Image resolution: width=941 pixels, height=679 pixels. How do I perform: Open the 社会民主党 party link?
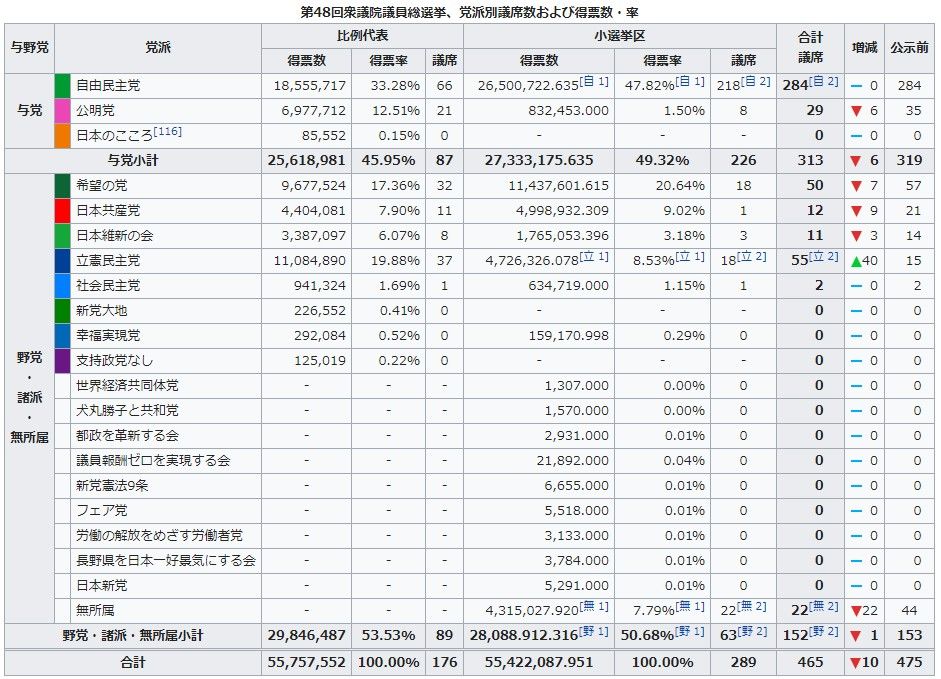click(x=108, y=286)
